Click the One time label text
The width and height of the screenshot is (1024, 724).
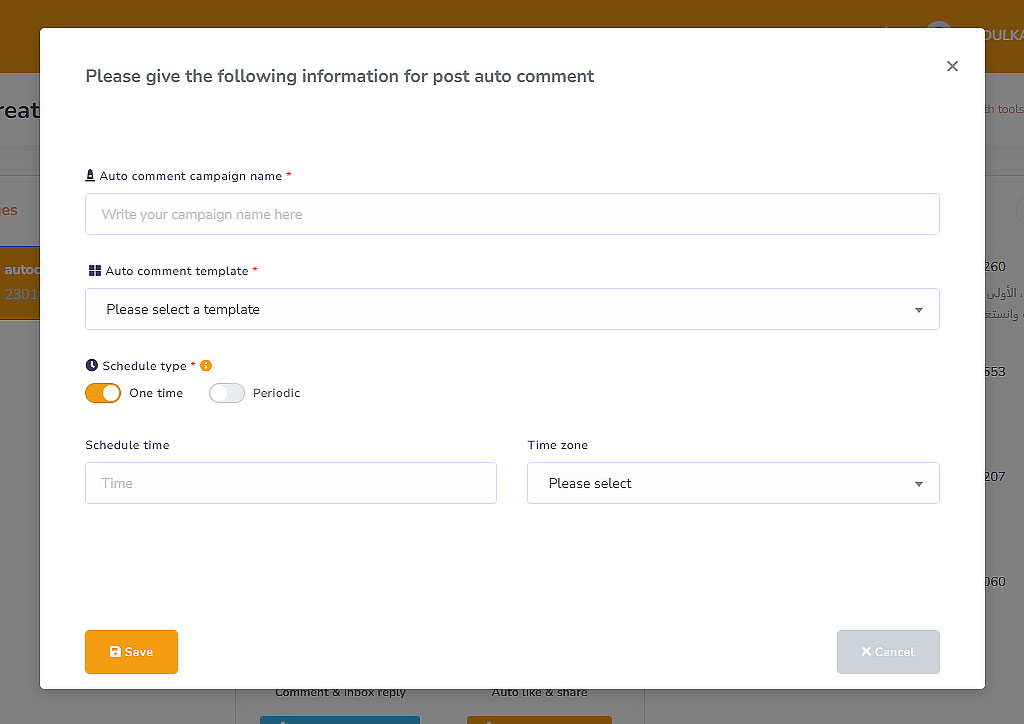click(x=156, y=393)
